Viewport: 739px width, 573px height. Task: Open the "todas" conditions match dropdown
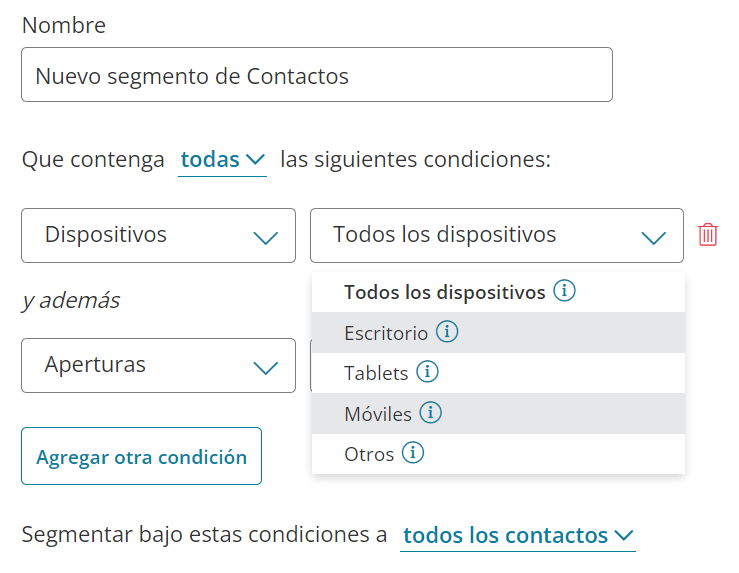click(222, 160)
